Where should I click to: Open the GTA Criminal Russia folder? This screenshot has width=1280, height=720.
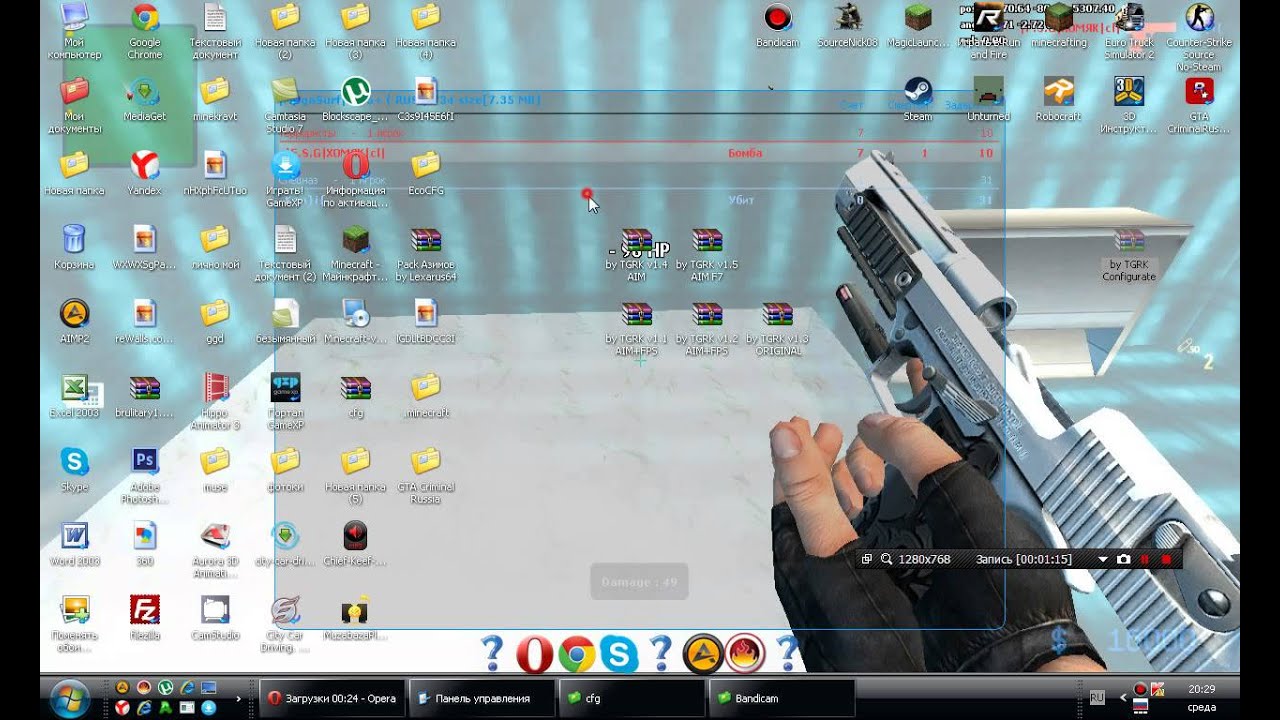(x=426, y=461)
